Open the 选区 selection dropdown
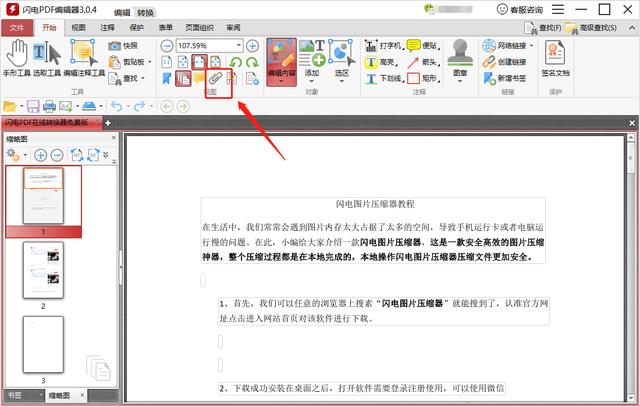The image size is (640, 407). 342,62
